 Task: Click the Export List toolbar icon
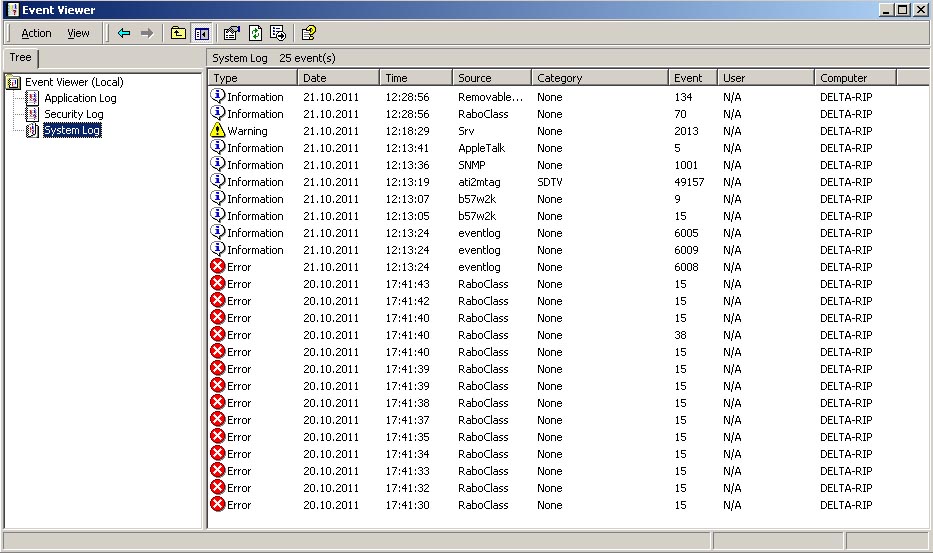[278, 33]
